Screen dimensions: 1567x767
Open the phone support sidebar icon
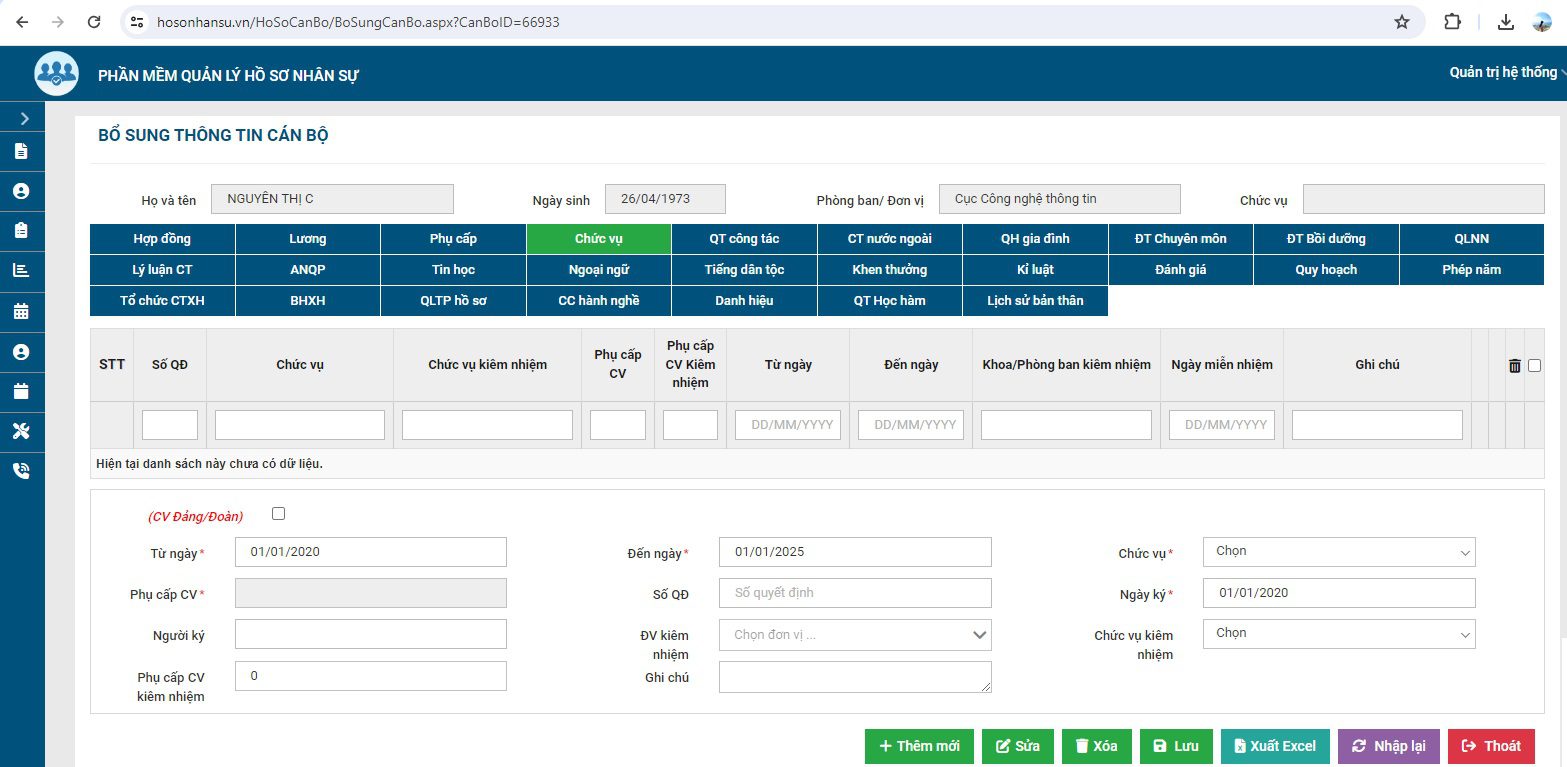tap(21, 471)
